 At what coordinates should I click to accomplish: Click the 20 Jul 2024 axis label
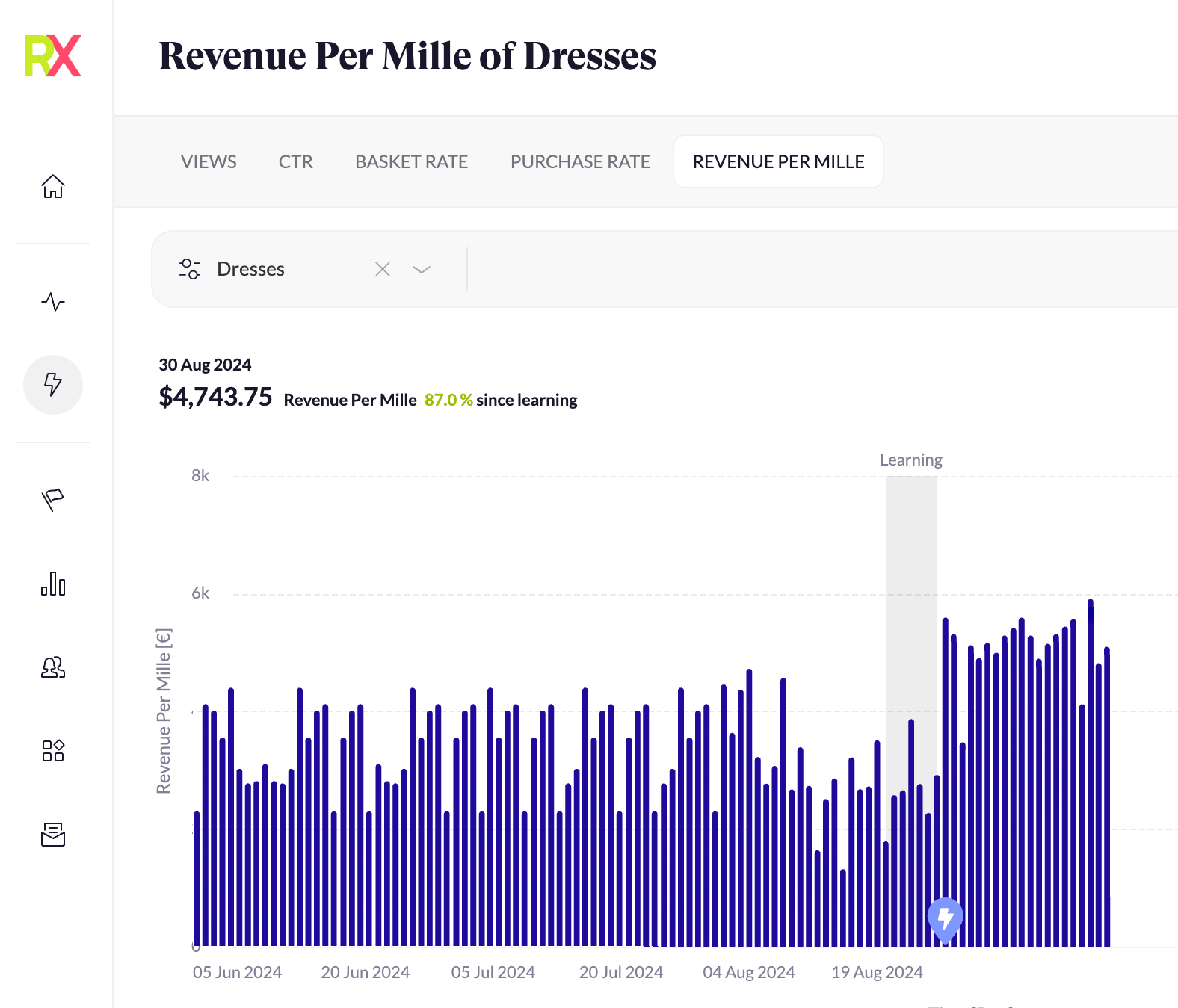pyautogui.click(x=621, y=972)
